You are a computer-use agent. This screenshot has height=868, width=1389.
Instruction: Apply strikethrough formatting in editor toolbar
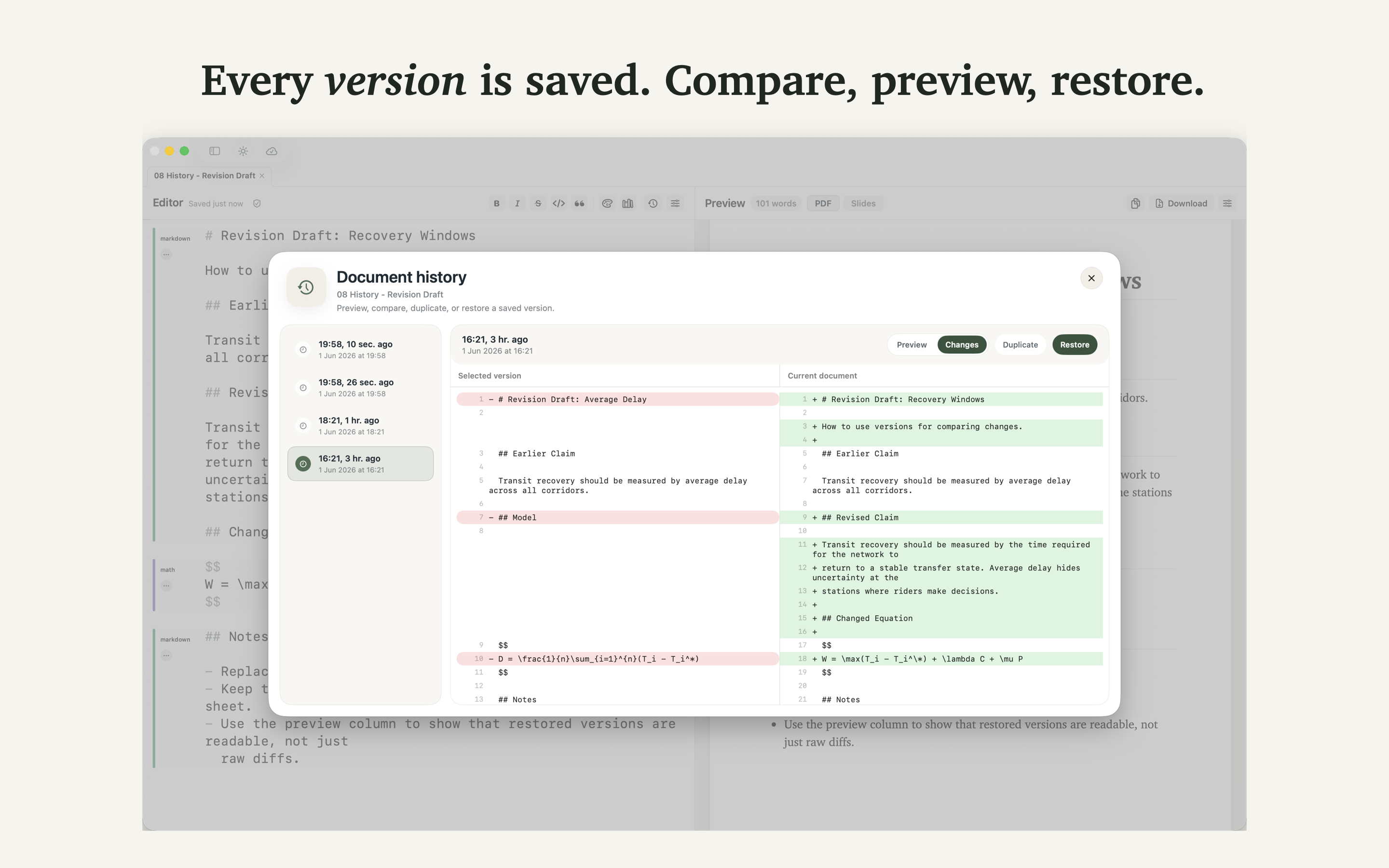pyautogui.click(x=538, y=203)
